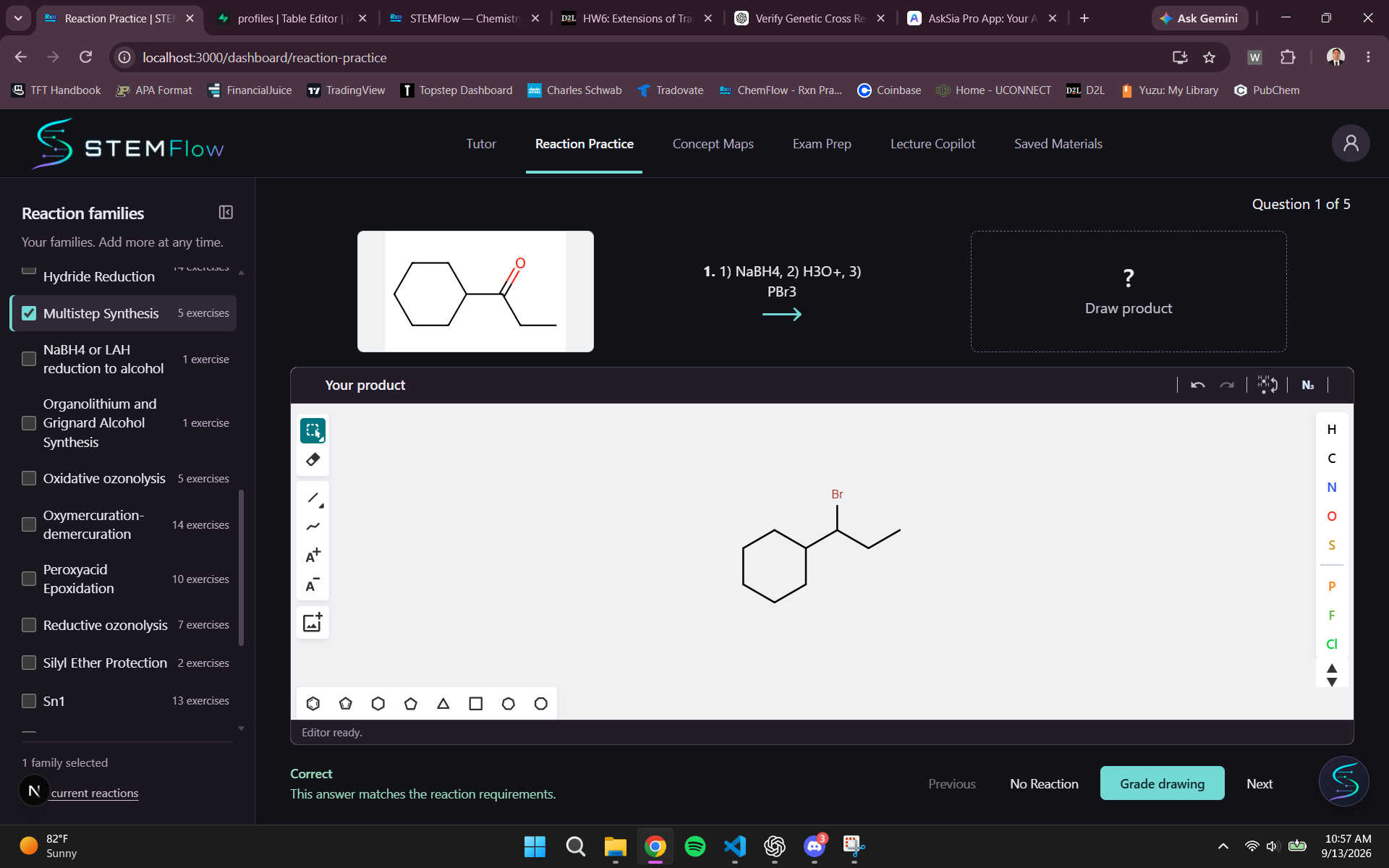
Task: Check Peroxyacid Epoxidation family
Action: (x=29, y=579)
